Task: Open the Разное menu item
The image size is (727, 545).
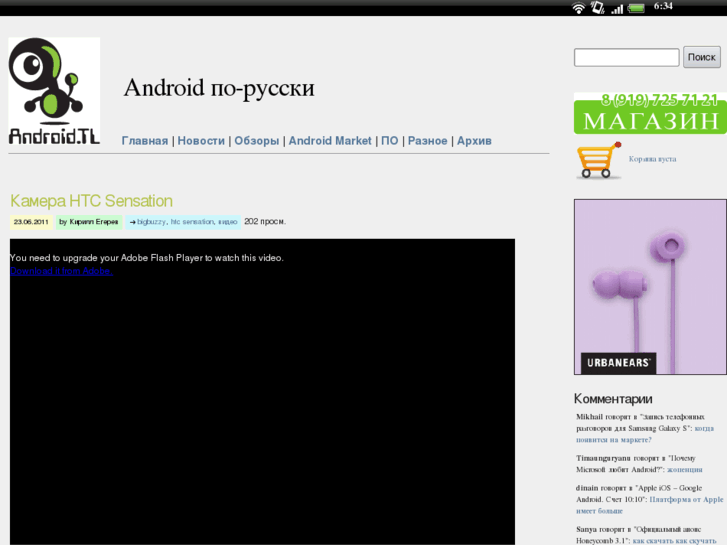Action: coord(427,141)
